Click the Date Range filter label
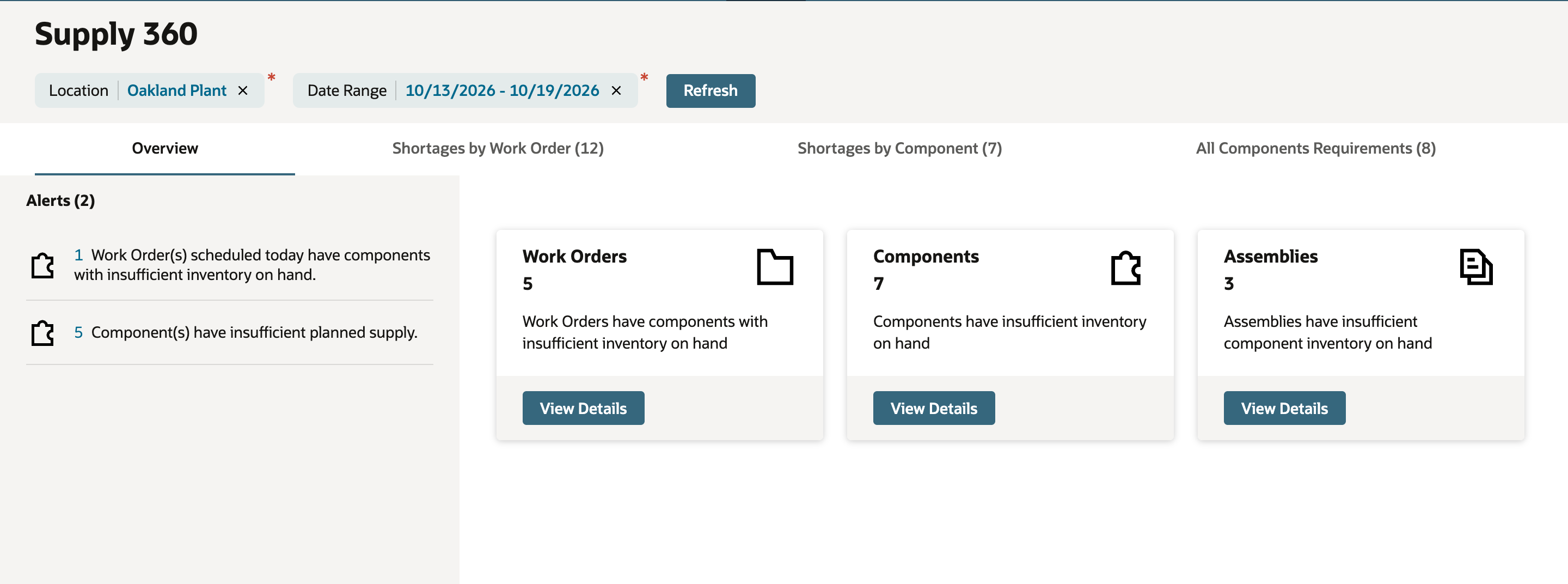Viewport: 1568px width, 584px height. 346,91
